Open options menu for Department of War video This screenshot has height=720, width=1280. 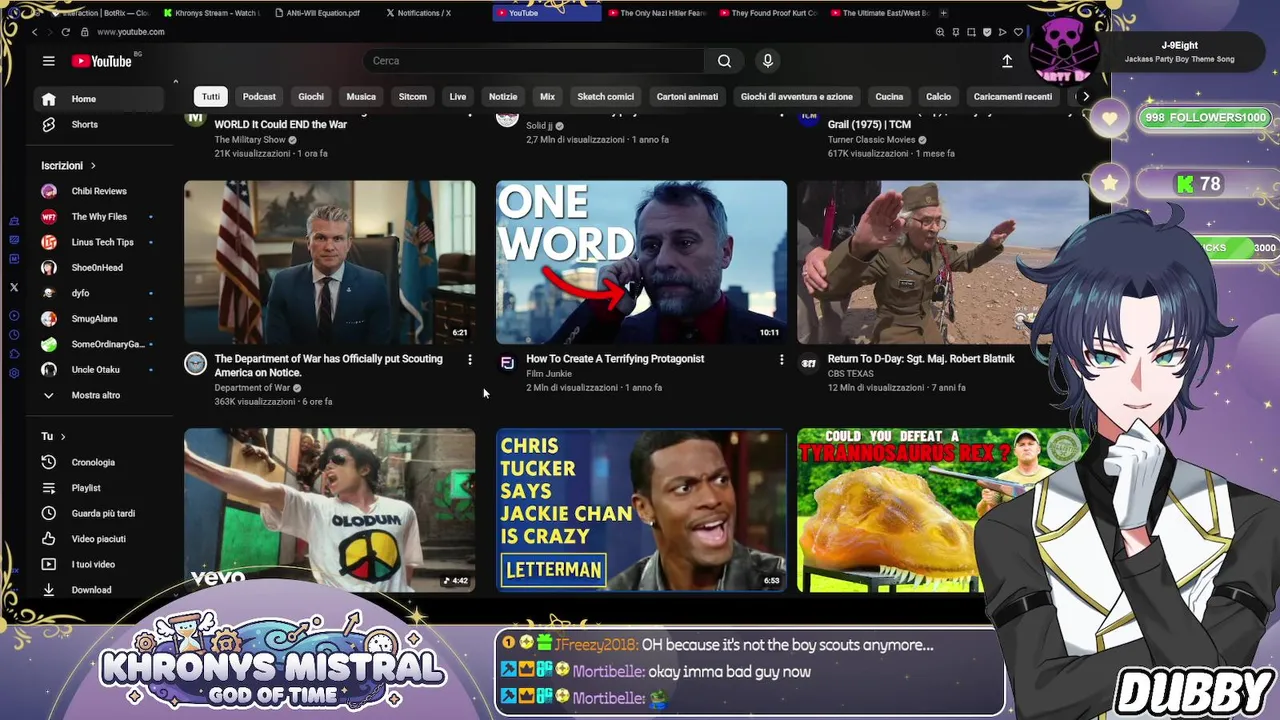pyautogui.click(x=470, y=360)
